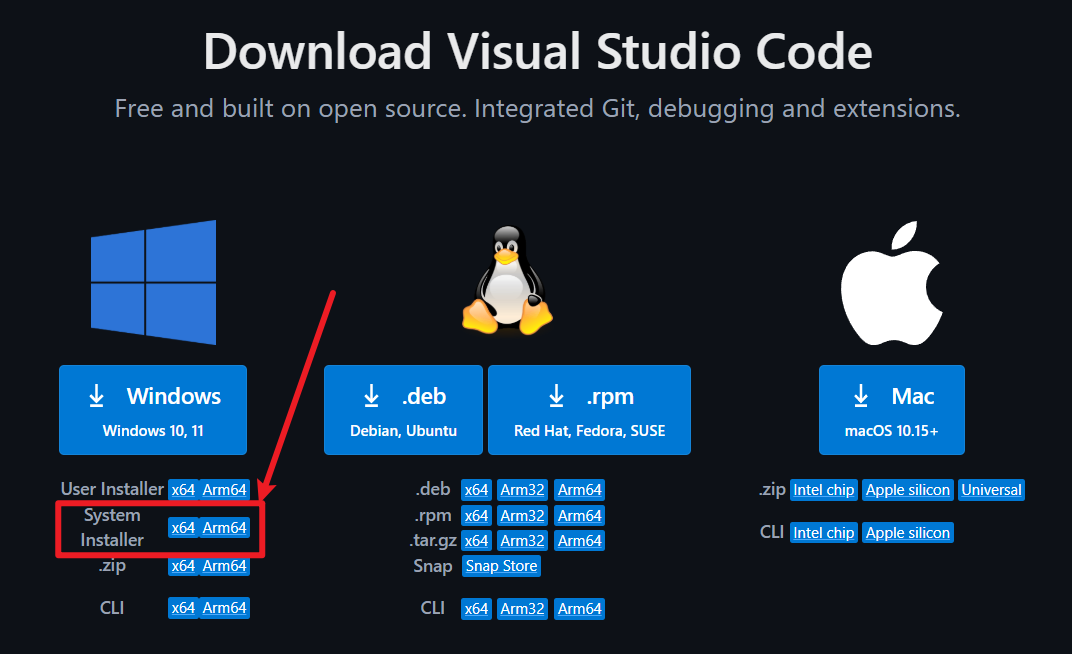Get Windows .zip Arm64 build

(224, 566)
